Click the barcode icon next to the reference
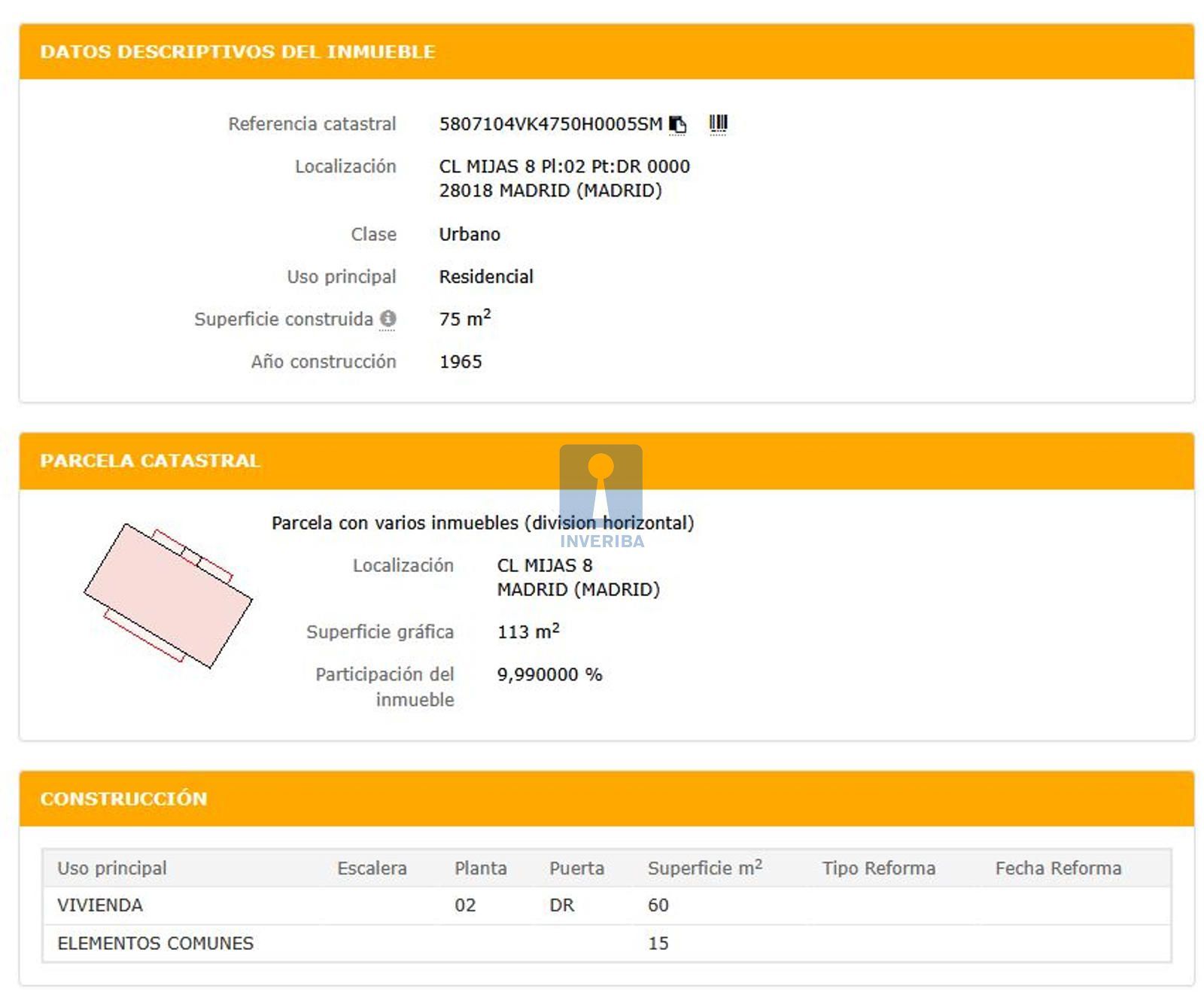 tap(718, 123)
